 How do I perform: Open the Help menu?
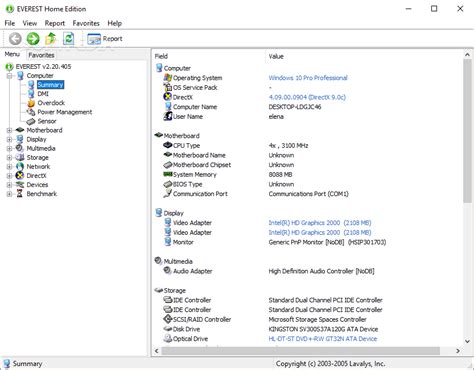pyautogui.click(x=114, y=23)
